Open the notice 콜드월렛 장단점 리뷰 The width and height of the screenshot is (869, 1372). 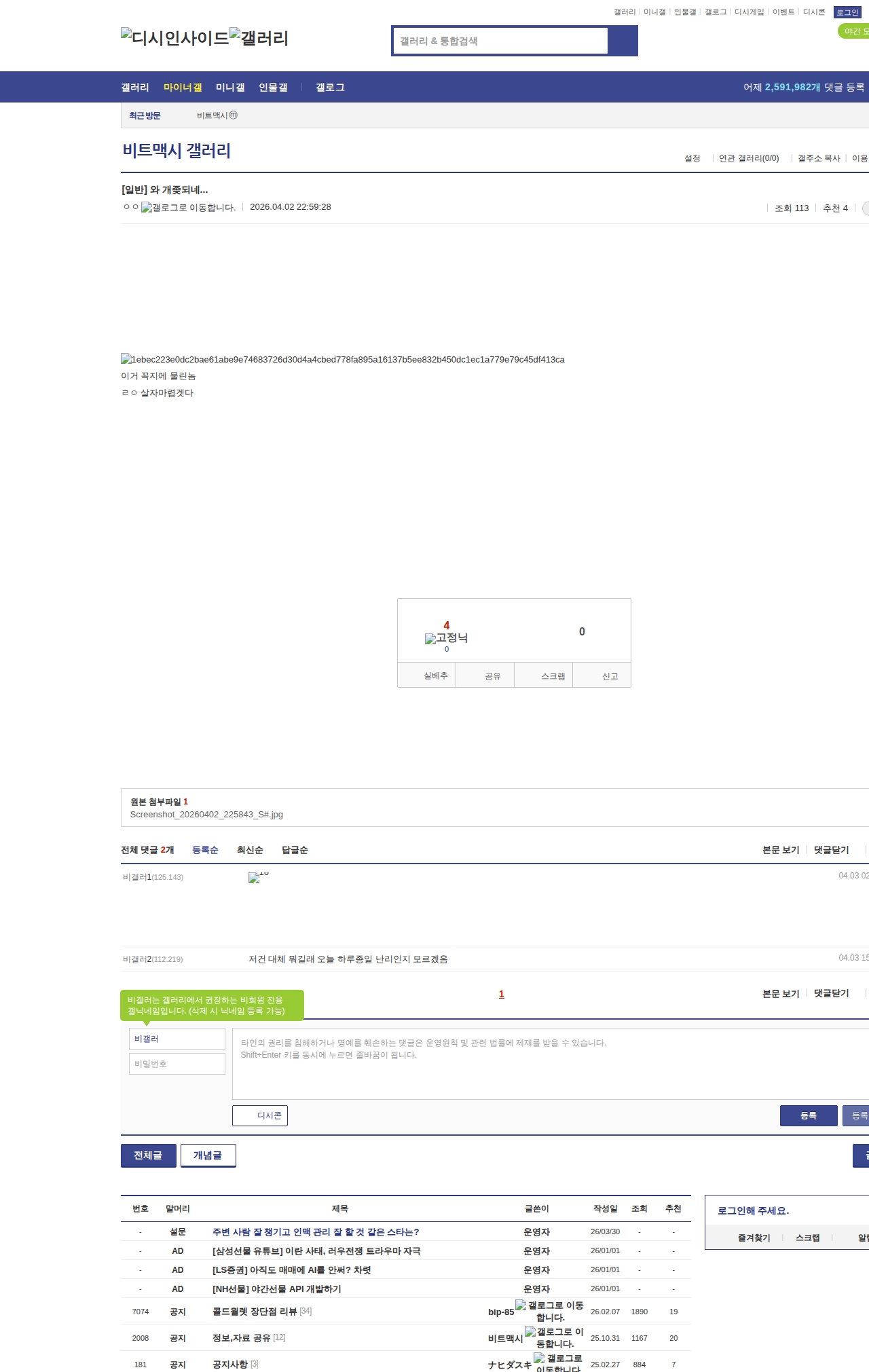point(255,1311)
